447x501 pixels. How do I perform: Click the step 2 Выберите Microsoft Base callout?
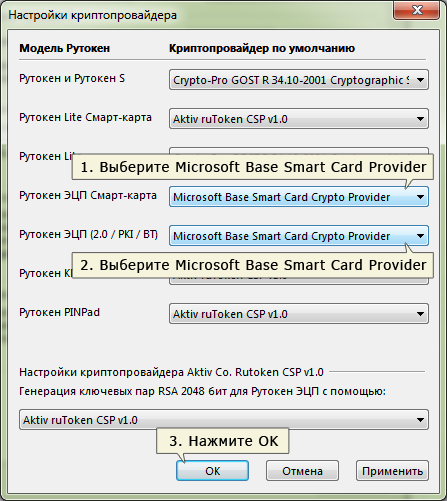click(x=253, y=265)
